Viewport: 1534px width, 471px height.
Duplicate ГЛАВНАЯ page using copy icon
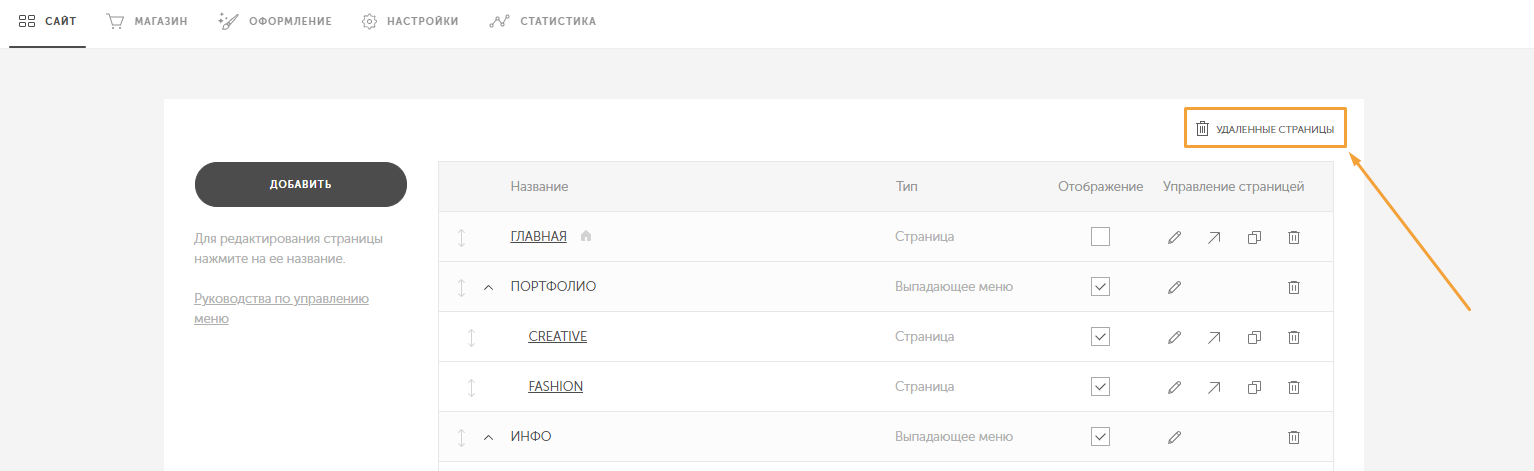[x=1254, y=237]
